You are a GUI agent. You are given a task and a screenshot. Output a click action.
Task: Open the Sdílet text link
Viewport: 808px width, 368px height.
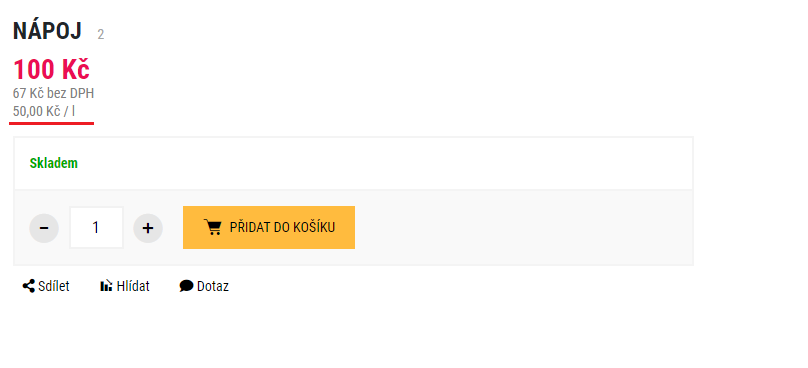[54, 286]
